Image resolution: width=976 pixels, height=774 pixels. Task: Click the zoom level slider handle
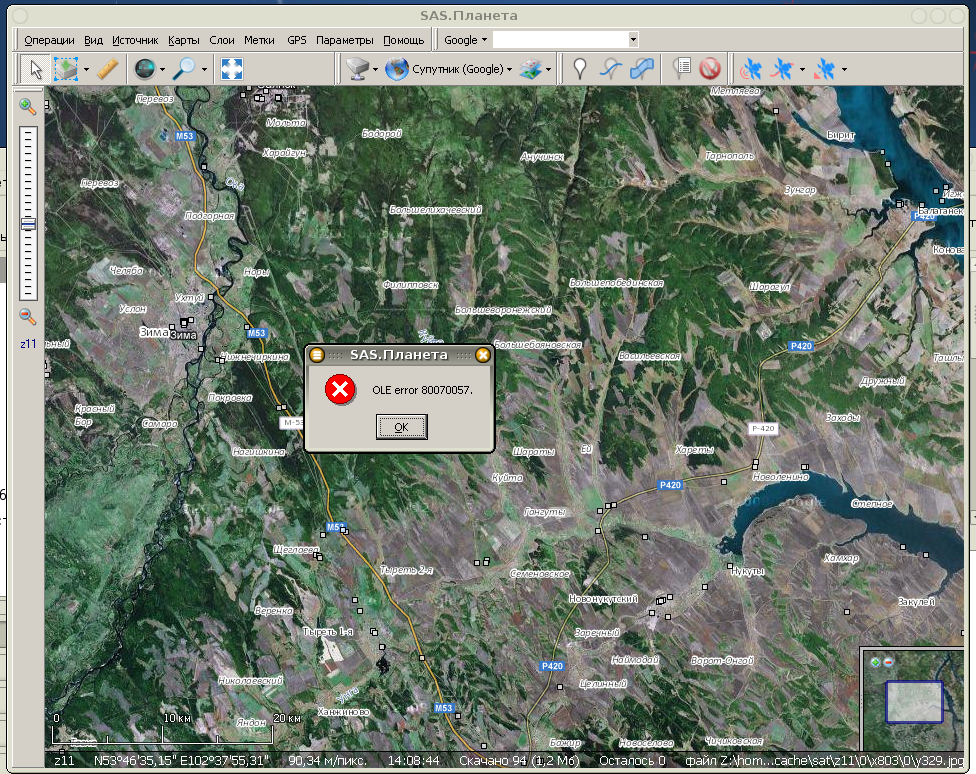click(x=28, y=224)
